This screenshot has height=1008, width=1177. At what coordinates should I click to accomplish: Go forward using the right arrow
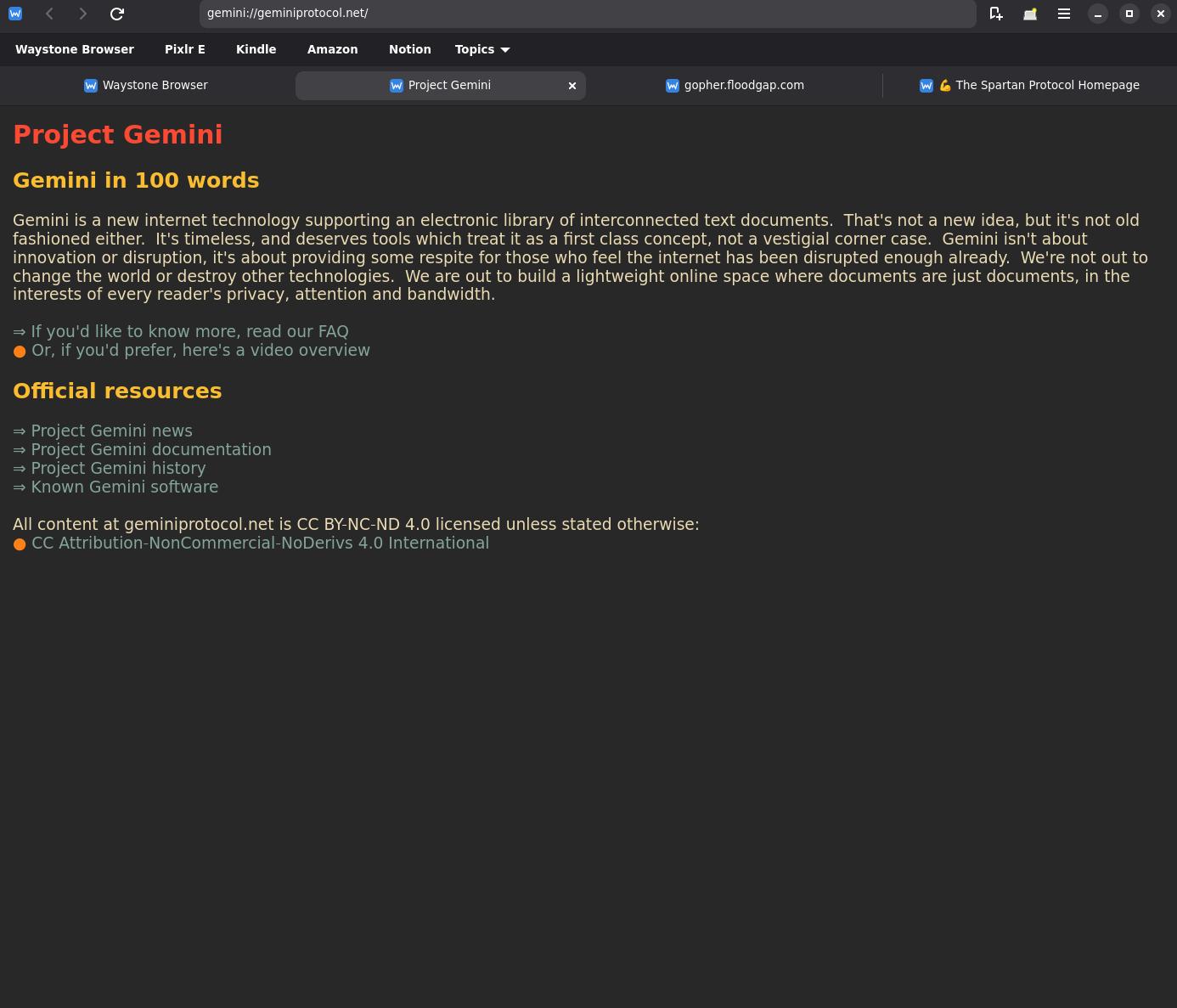click(82, 14)
